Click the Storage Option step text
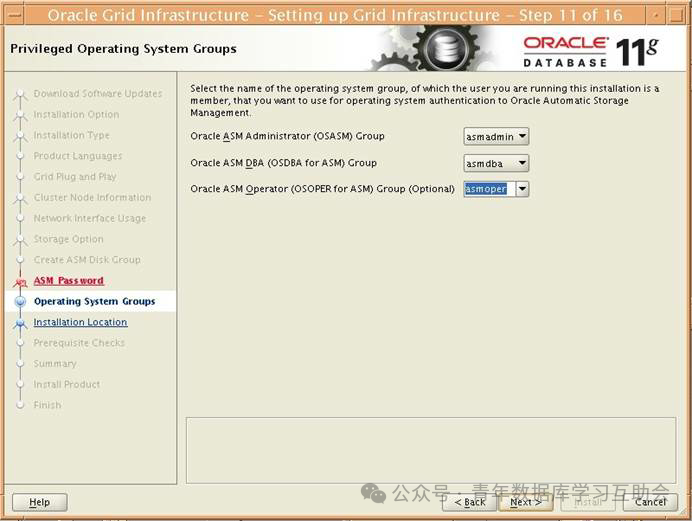 [68, 239]
